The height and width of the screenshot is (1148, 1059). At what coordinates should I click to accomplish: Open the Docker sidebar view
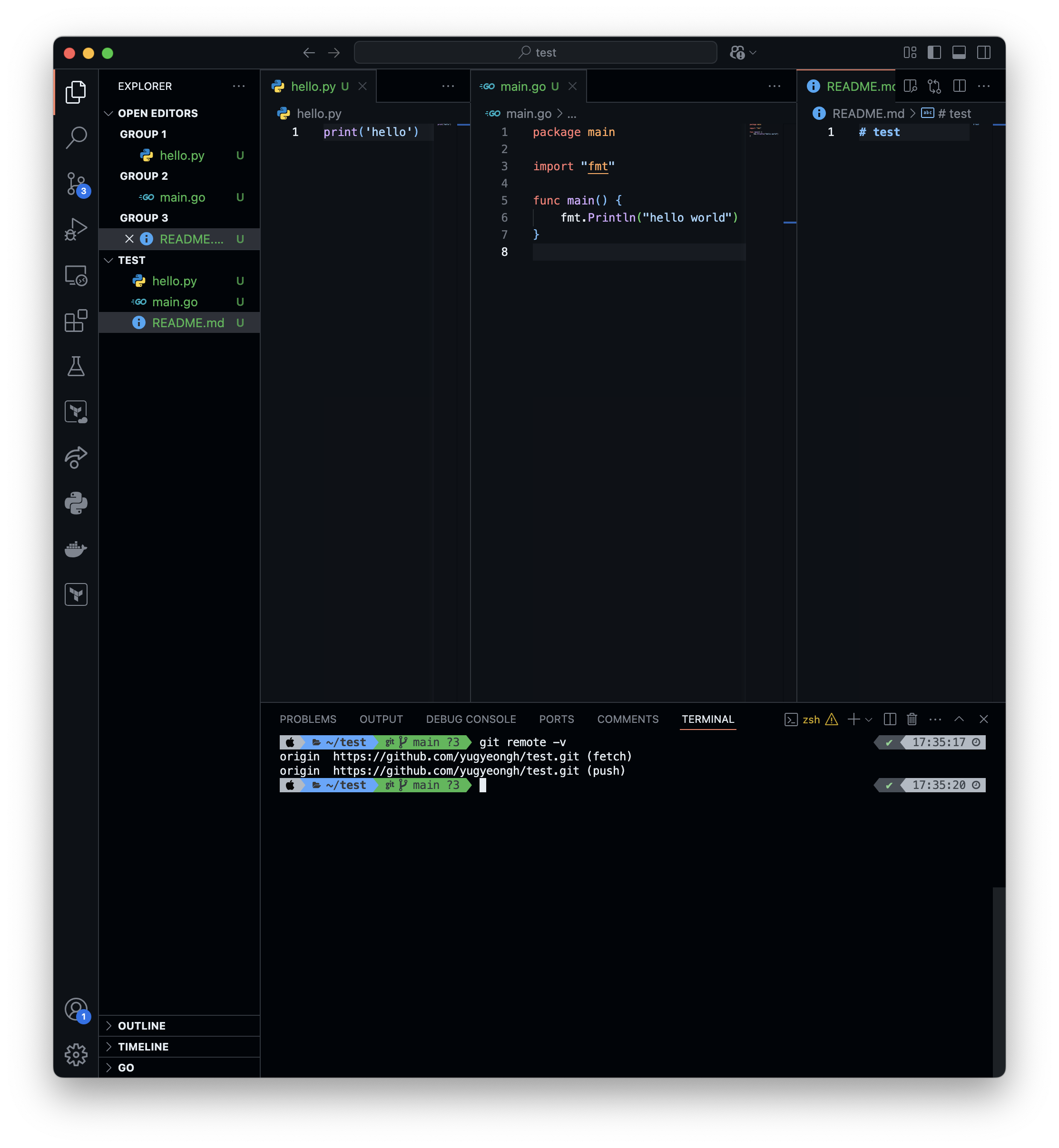point(76,549)
